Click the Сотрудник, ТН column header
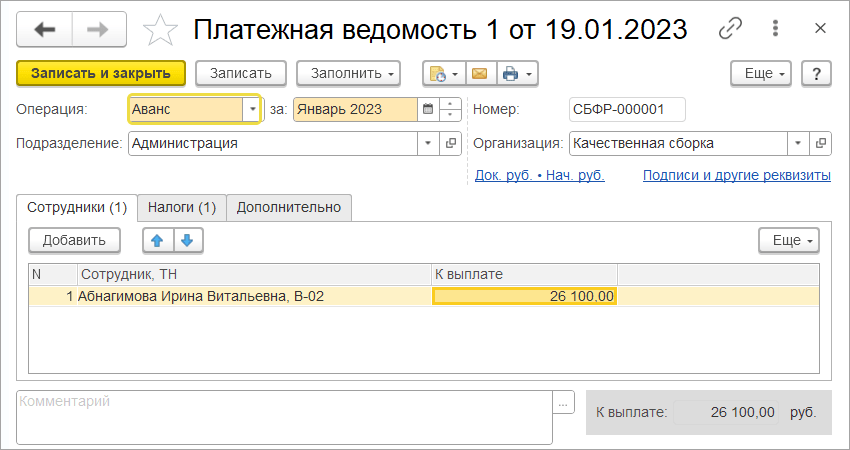The height and width of the screenshot is (450, 850). (254, 275)
